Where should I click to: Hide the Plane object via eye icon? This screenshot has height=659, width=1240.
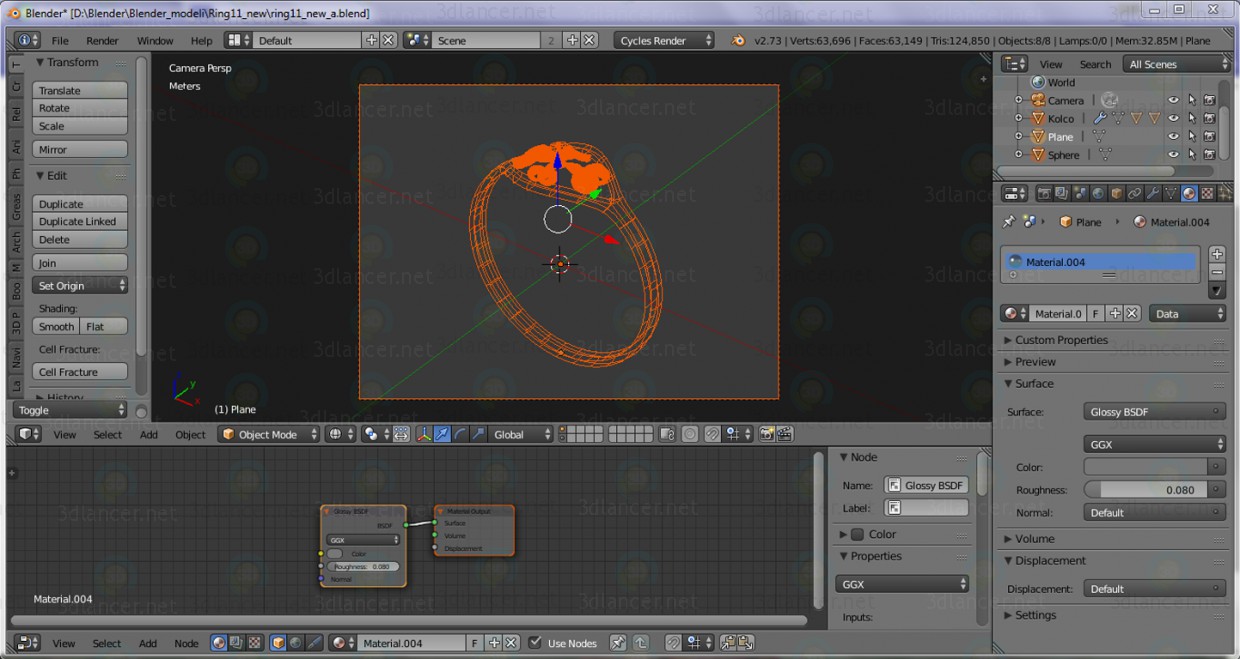click(1174, 136)
